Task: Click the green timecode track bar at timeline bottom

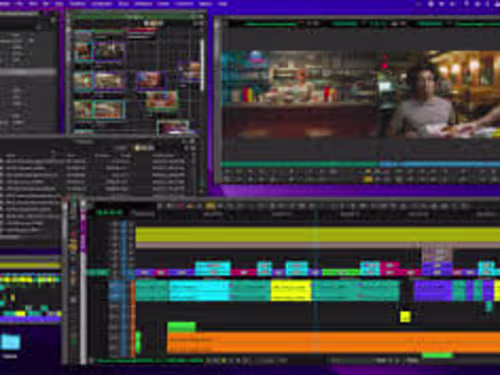Action: (x=149, y=360)
